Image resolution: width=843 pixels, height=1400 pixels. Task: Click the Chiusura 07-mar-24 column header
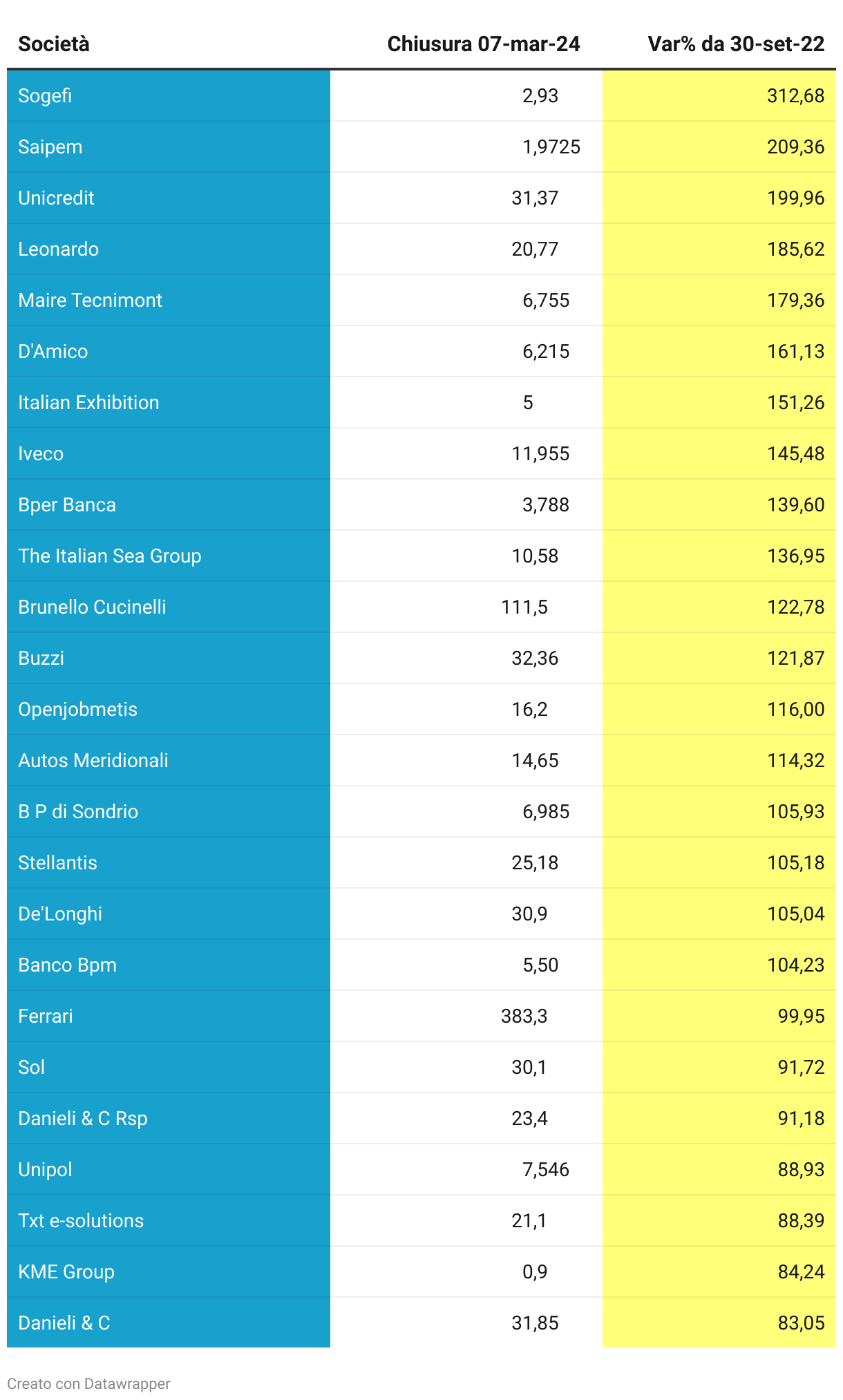(483, 44)
